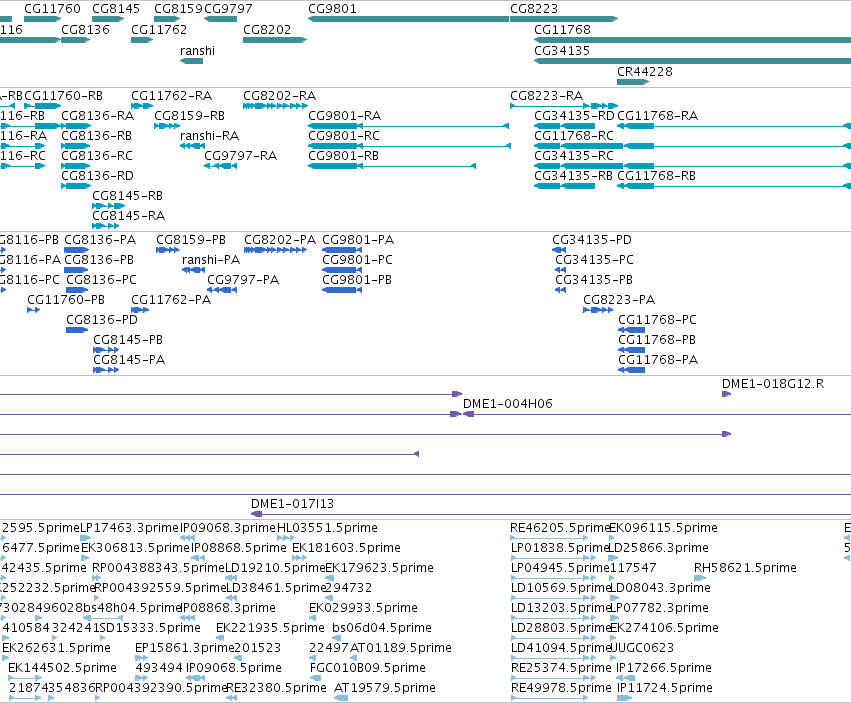
Task: Select the CG11768-PC CDS label
Action: (657, 320)
